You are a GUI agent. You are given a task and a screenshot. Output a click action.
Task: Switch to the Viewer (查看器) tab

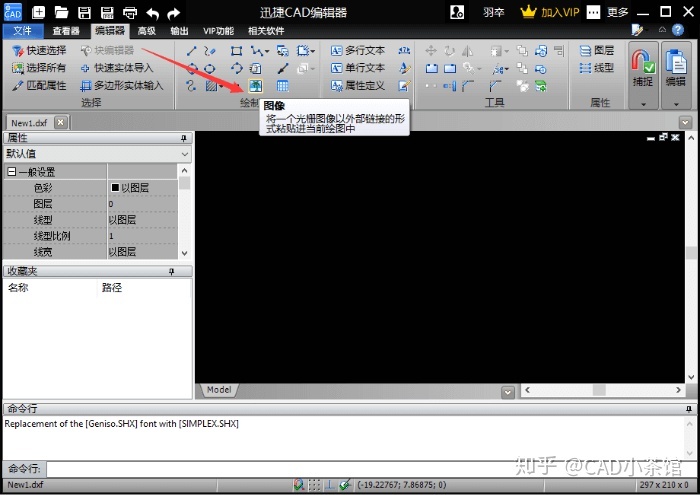click(x=66, y=31)
